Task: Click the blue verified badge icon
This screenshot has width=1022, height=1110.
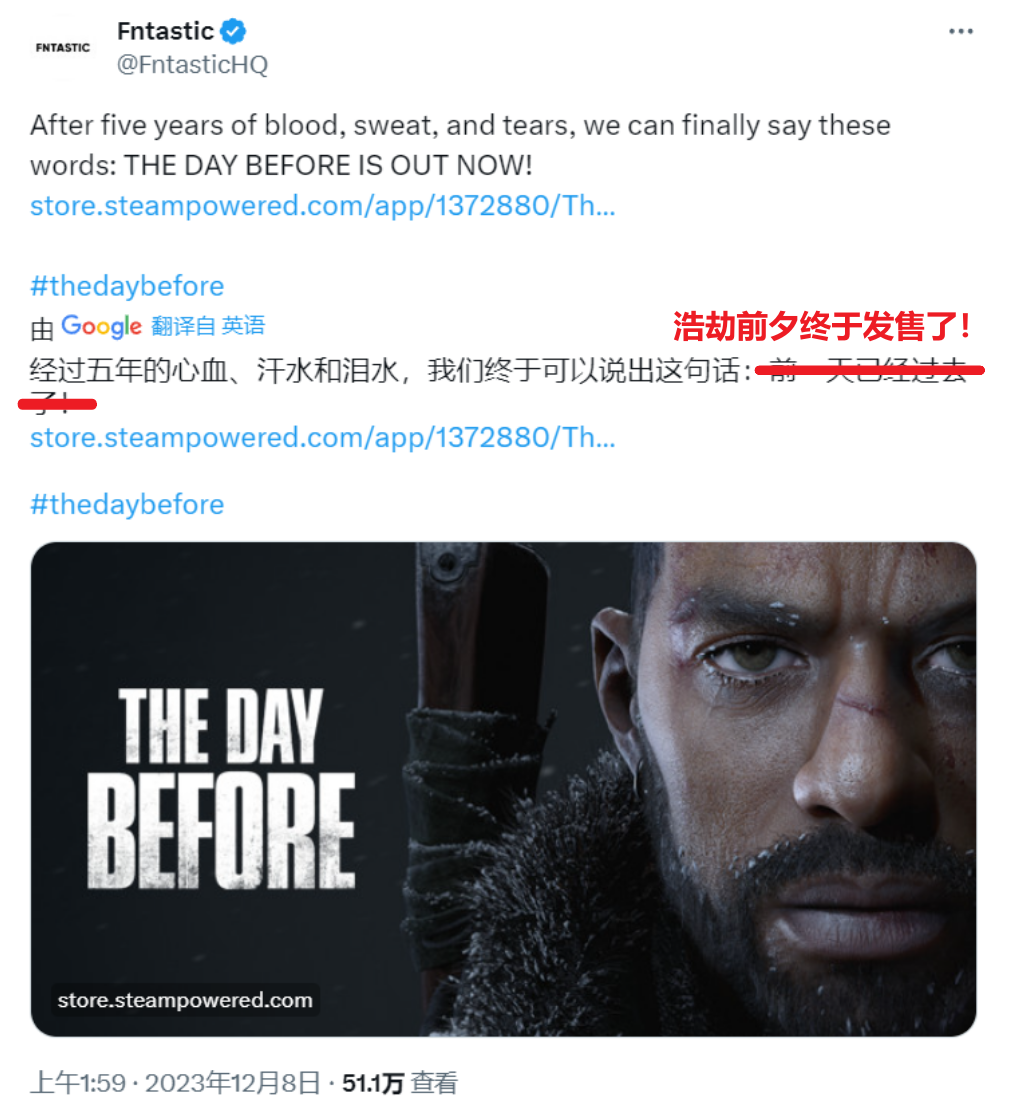Action: 233,32
